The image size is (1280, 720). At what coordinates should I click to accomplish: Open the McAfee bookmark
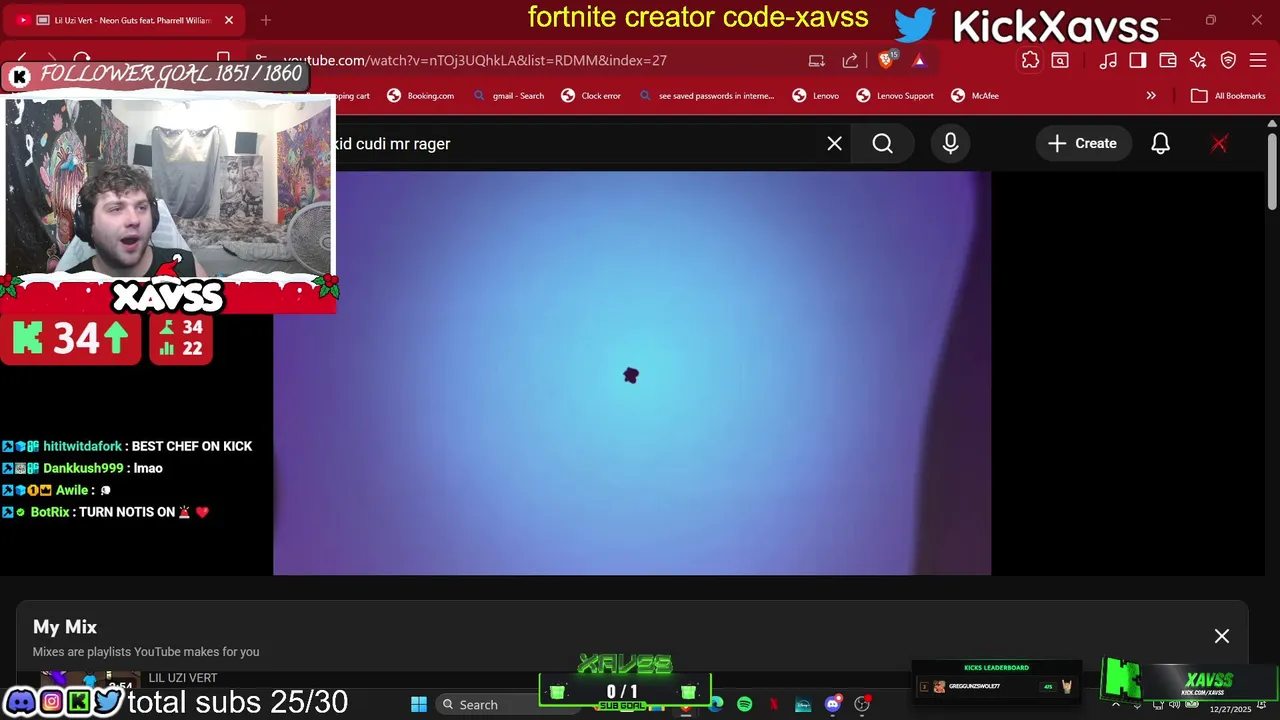point(975,96)
